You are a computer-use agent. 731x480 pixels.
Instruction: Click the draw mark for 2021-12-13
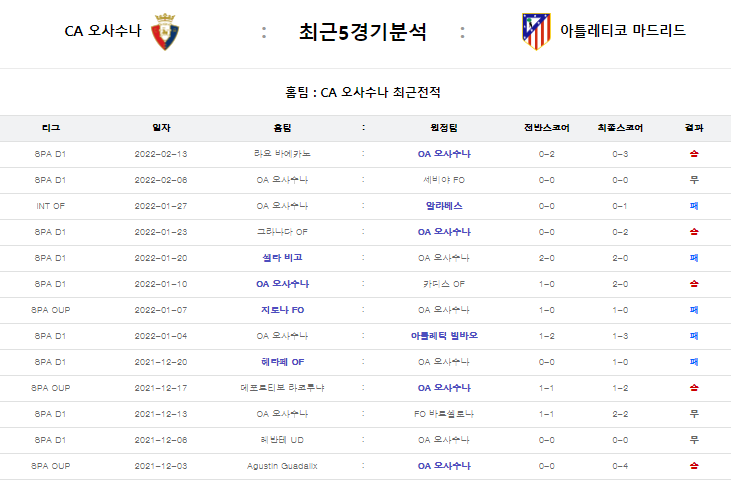tap(694, 414)
